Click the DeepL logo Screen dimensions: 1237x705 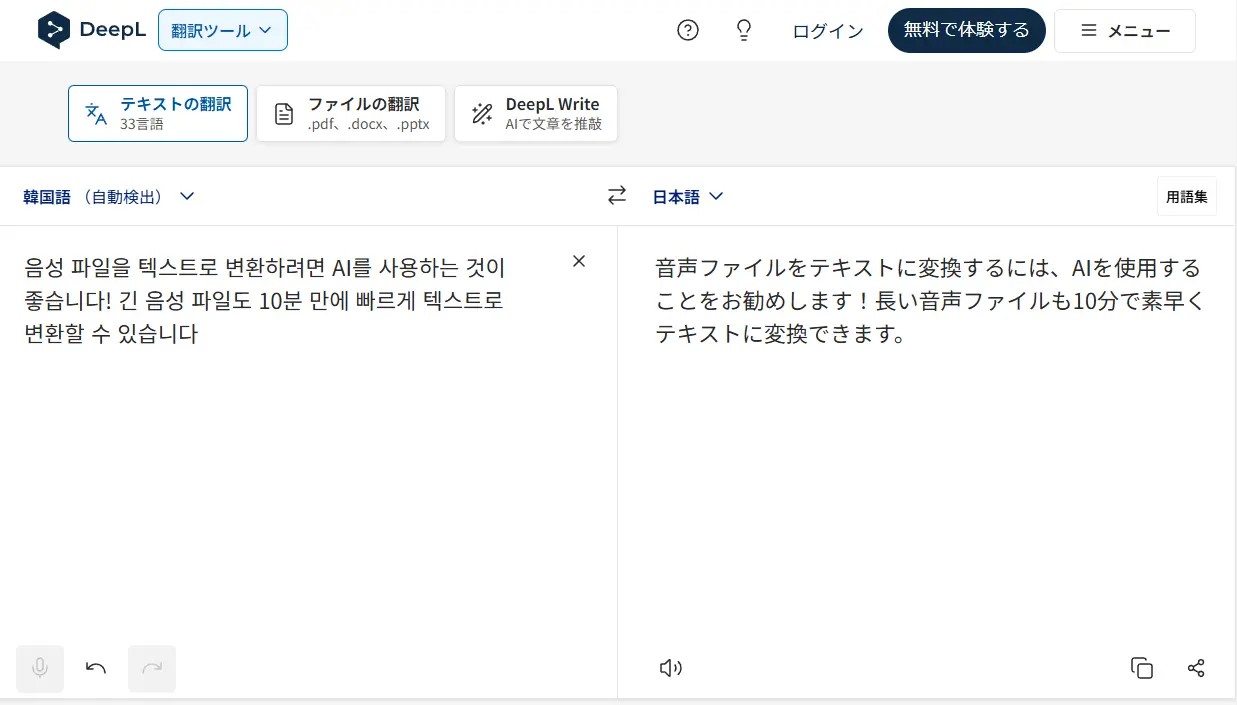(92, 30)
